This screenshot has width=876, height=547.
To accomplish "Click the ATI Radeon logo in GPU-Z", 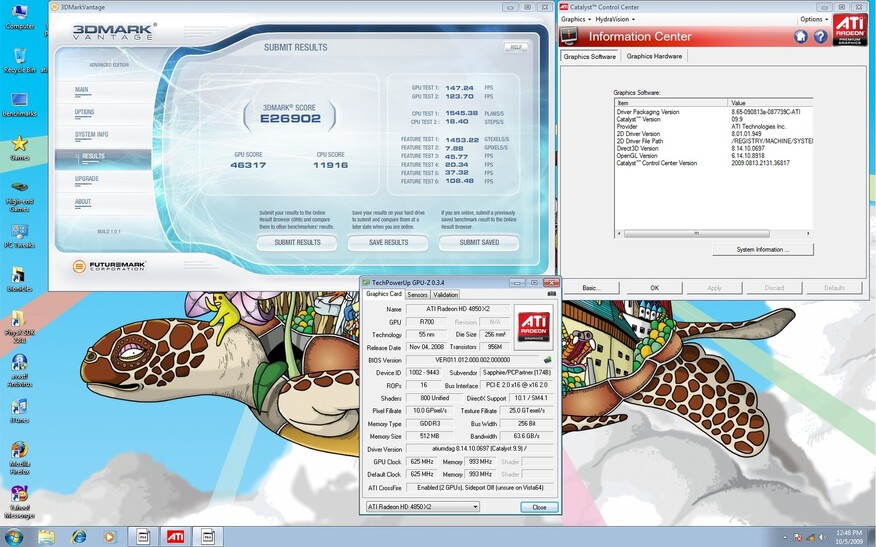I will (534, 327).
